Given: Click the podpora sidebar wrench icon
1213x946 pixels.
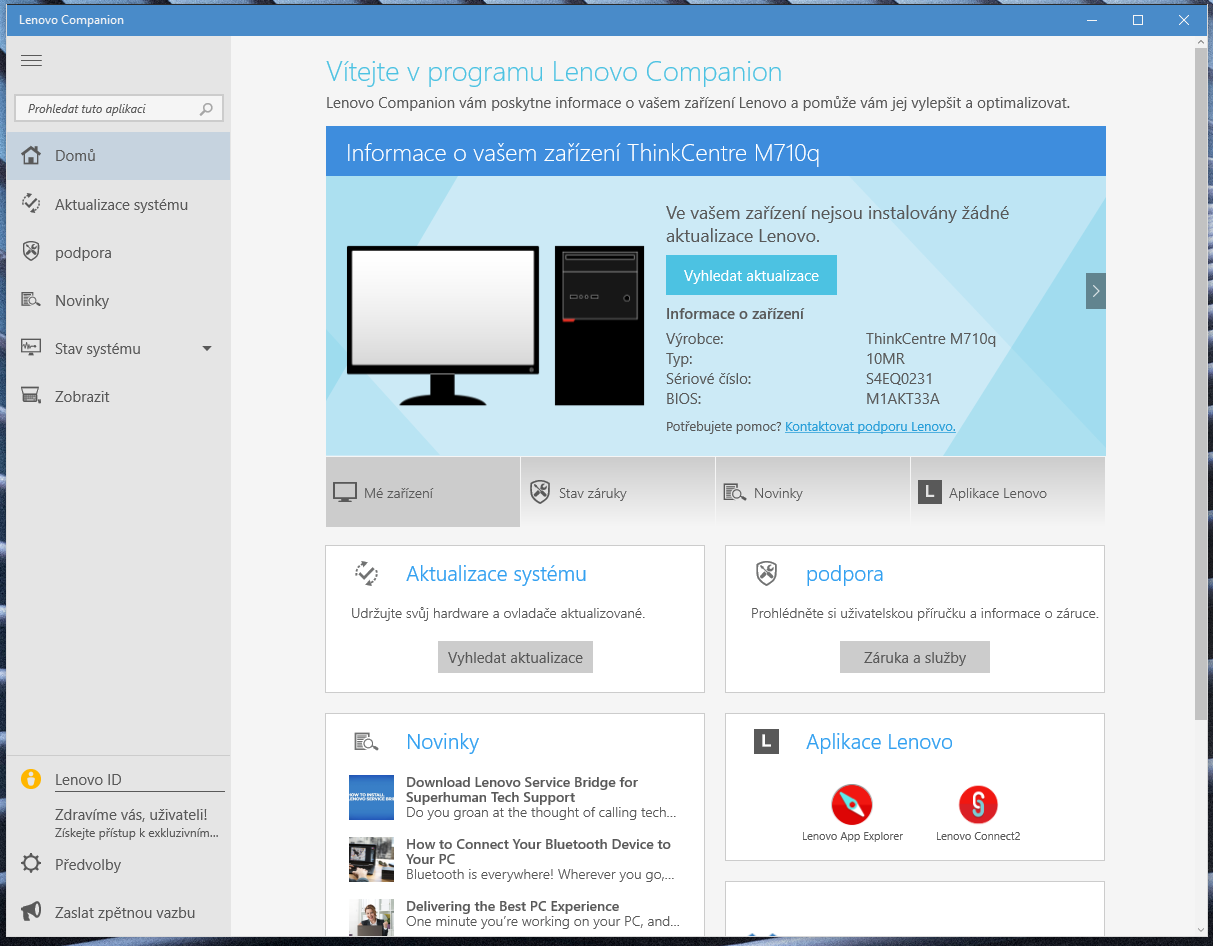Looking at the screenshot, I should [x=31, y=252].
